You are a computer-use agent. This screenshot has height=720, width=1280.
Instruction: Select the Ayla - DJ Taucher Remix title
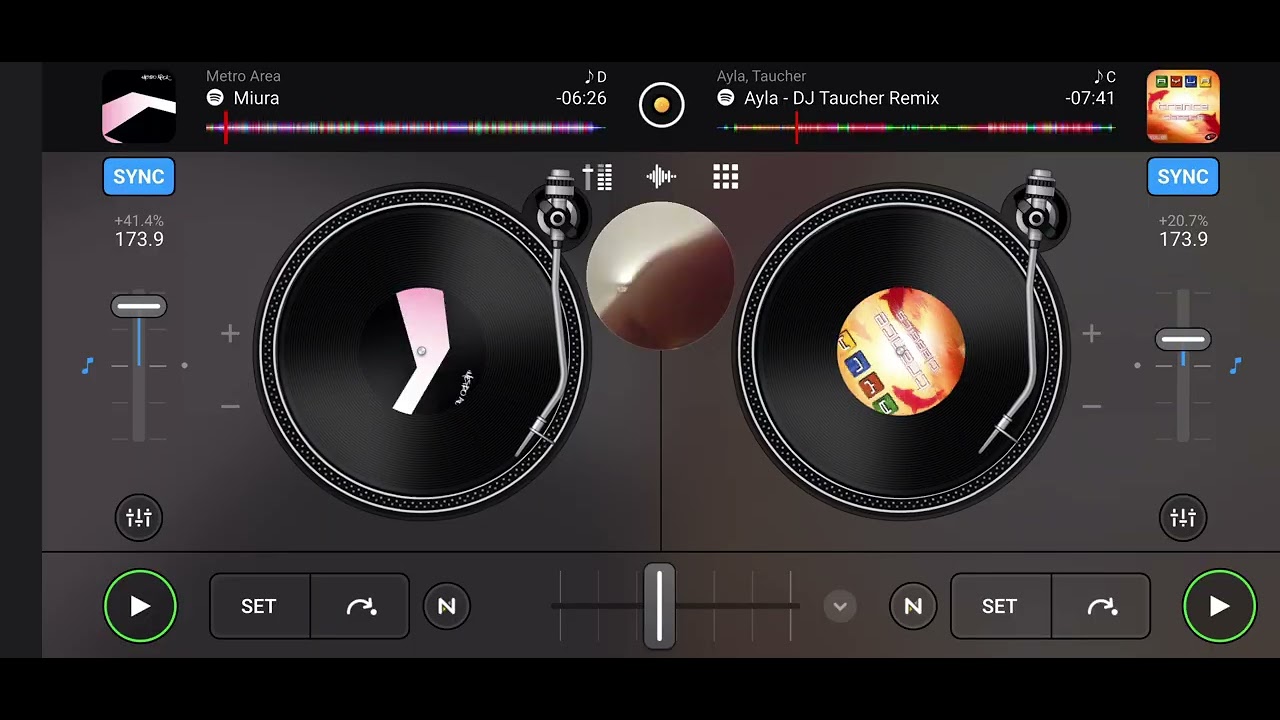point(841,98)
